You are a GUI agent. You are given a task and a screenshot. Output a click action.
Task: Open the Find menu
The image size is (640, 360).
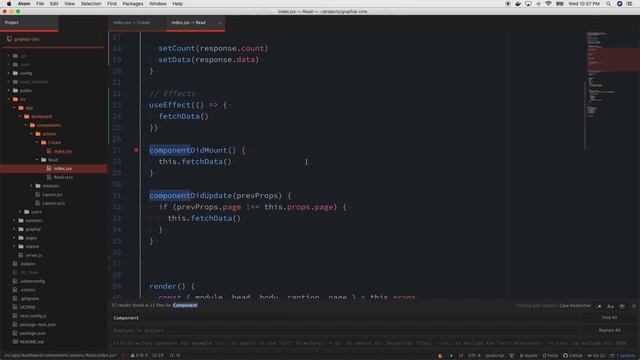coord(112,4)
